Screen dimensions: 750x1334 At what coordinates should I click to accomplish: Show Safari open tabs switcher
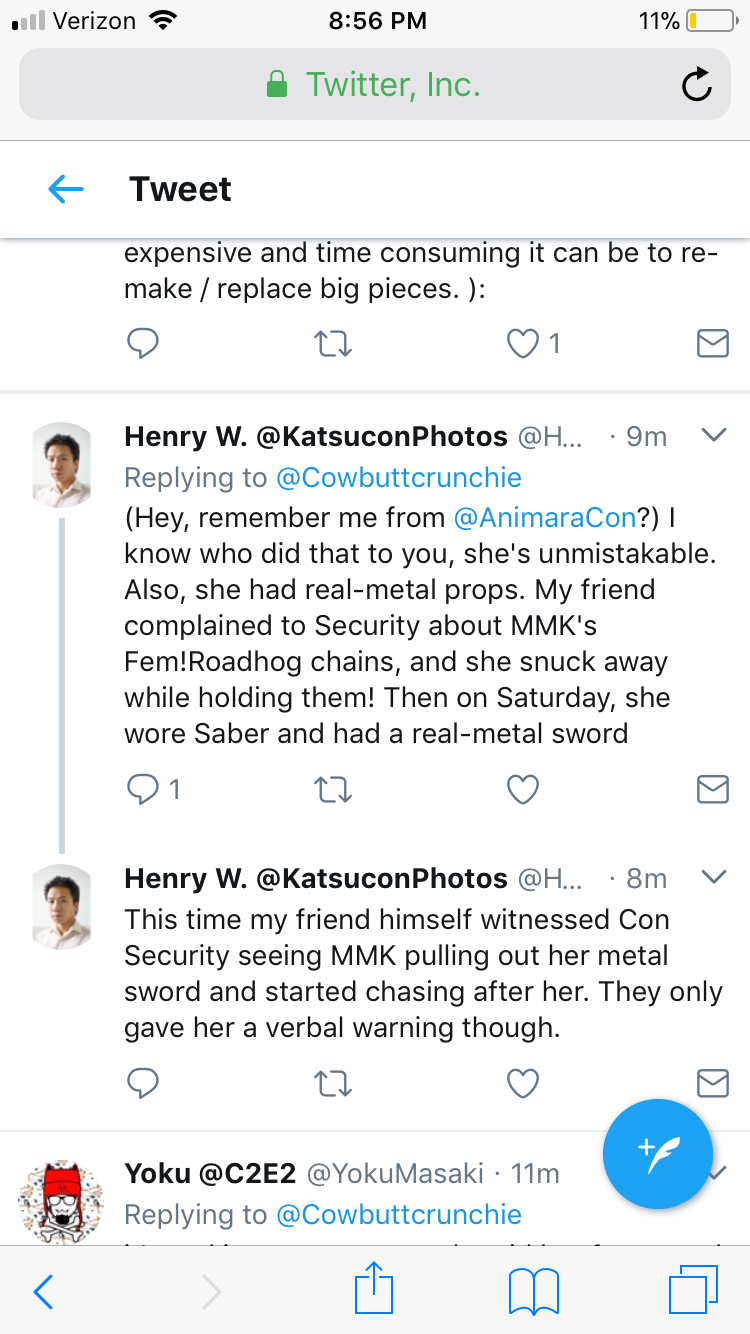(x=692, y=1292)
